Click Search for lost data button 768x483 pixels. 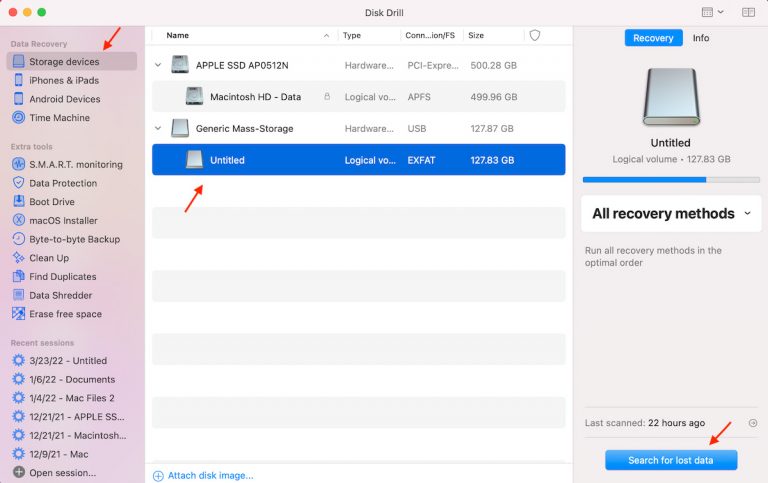point(671,460)
